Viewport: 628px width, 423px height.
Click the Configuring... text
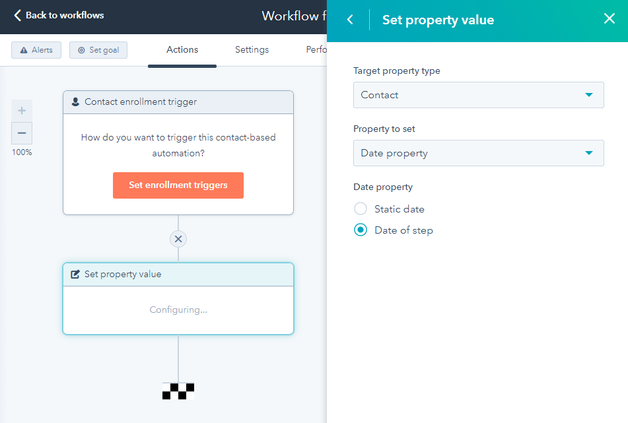178,310
